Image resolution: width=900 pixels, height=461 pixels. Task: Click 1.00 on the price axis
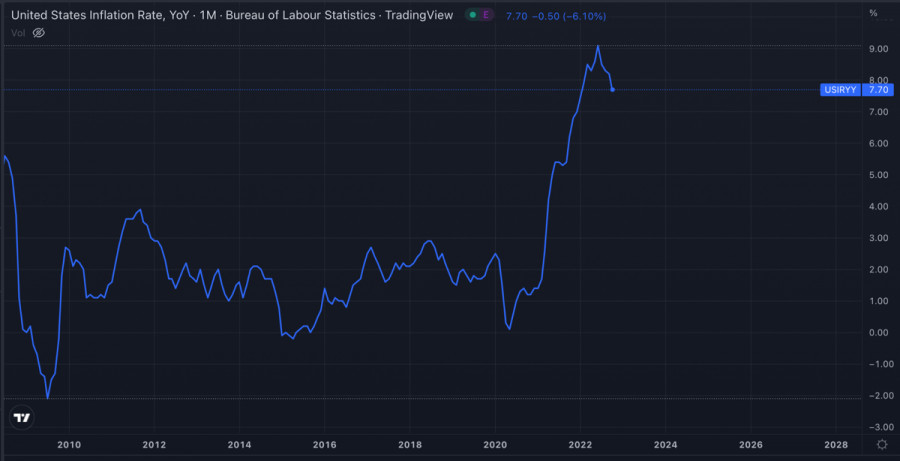[879, 301]
